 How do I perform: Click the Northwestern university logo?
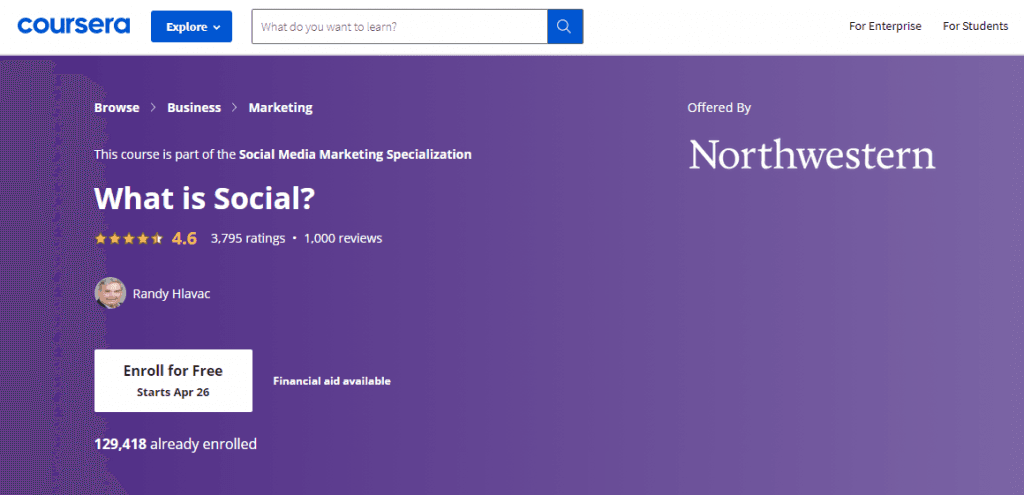click(812, 155)
